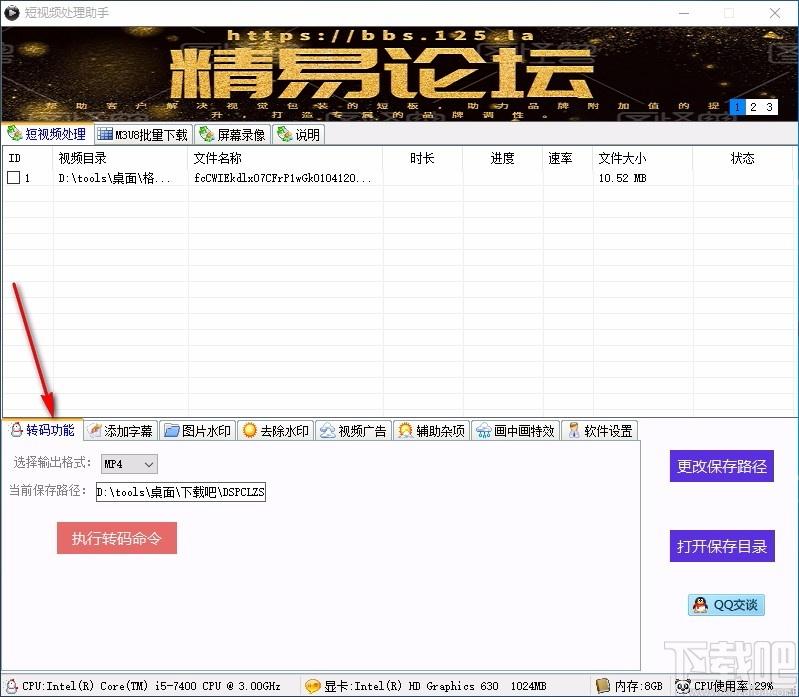The height and width of the screenshot is (697, 799).
Task: Click the 更改保存路径 button
Action: tap(722, 466)
